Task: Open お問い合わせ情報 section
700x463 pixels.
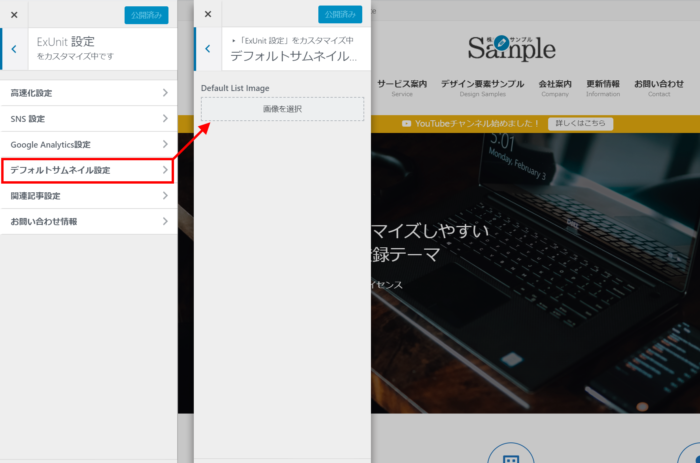Action: tap(89, 221)
